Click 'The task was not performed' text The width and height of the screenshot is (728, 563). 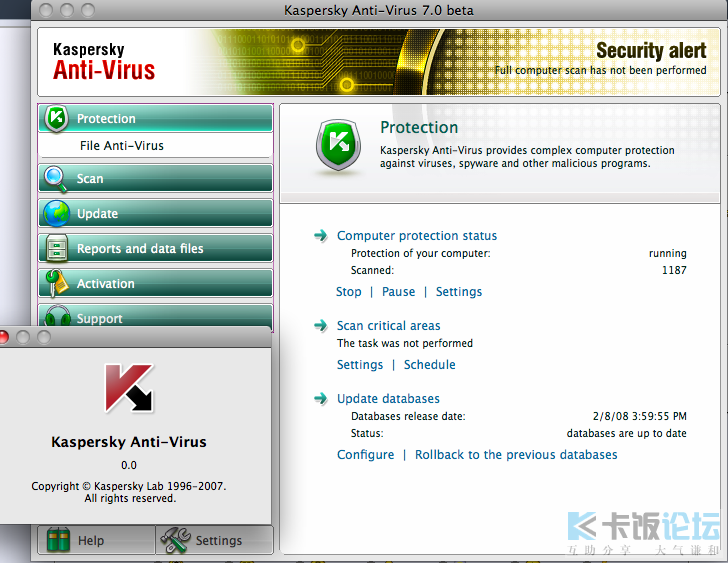pos(405,343)
